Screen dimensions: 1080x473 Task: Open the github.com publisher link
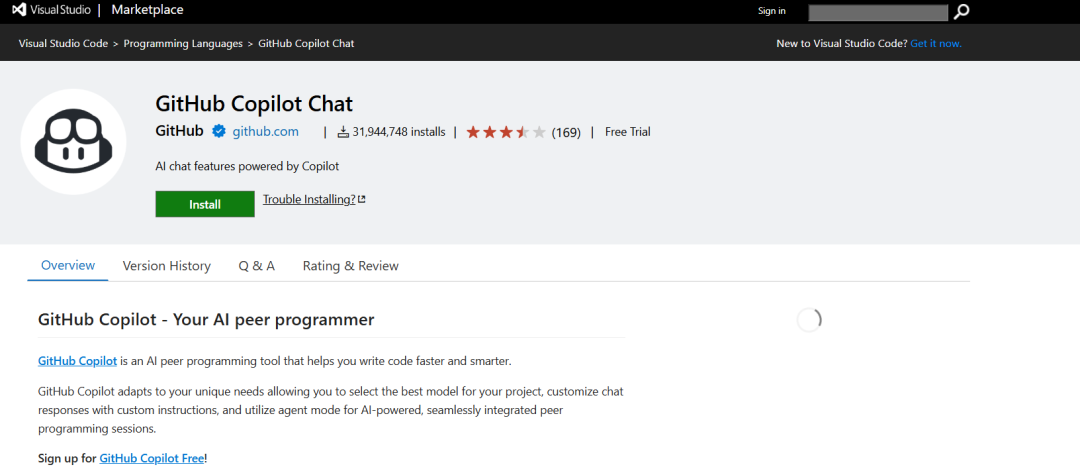(266, 132)
